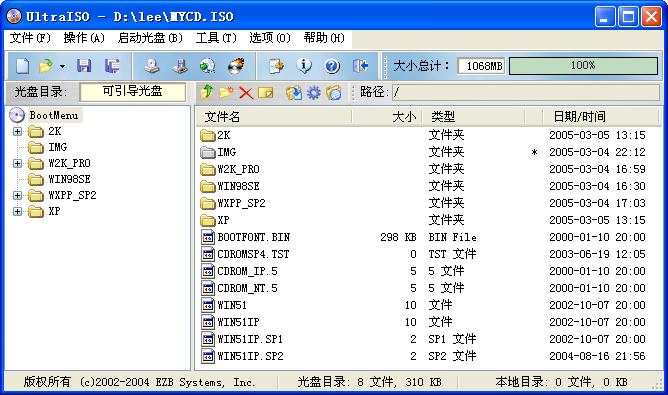
Task: Click the document with star toolbar icon
Action: pos(277,66)
